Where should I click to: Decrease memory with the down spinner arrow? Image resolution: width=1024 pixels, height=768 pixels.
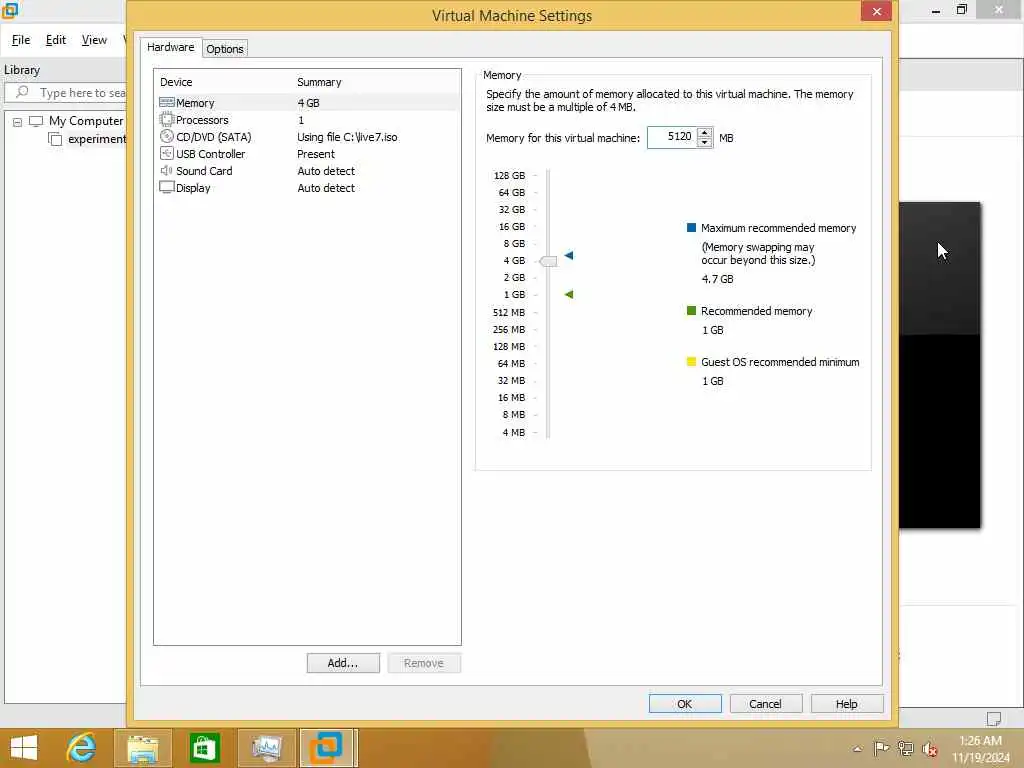pyautogui.click(x=704, y=142)
